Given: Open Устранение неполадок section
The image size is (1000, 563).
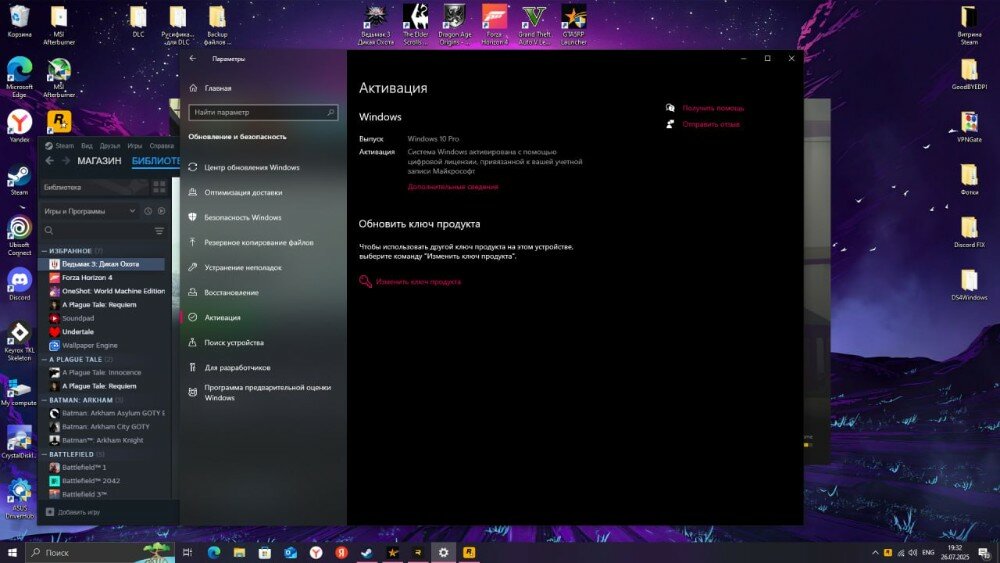Looking at the screenshot, I should tap(242, 268).
